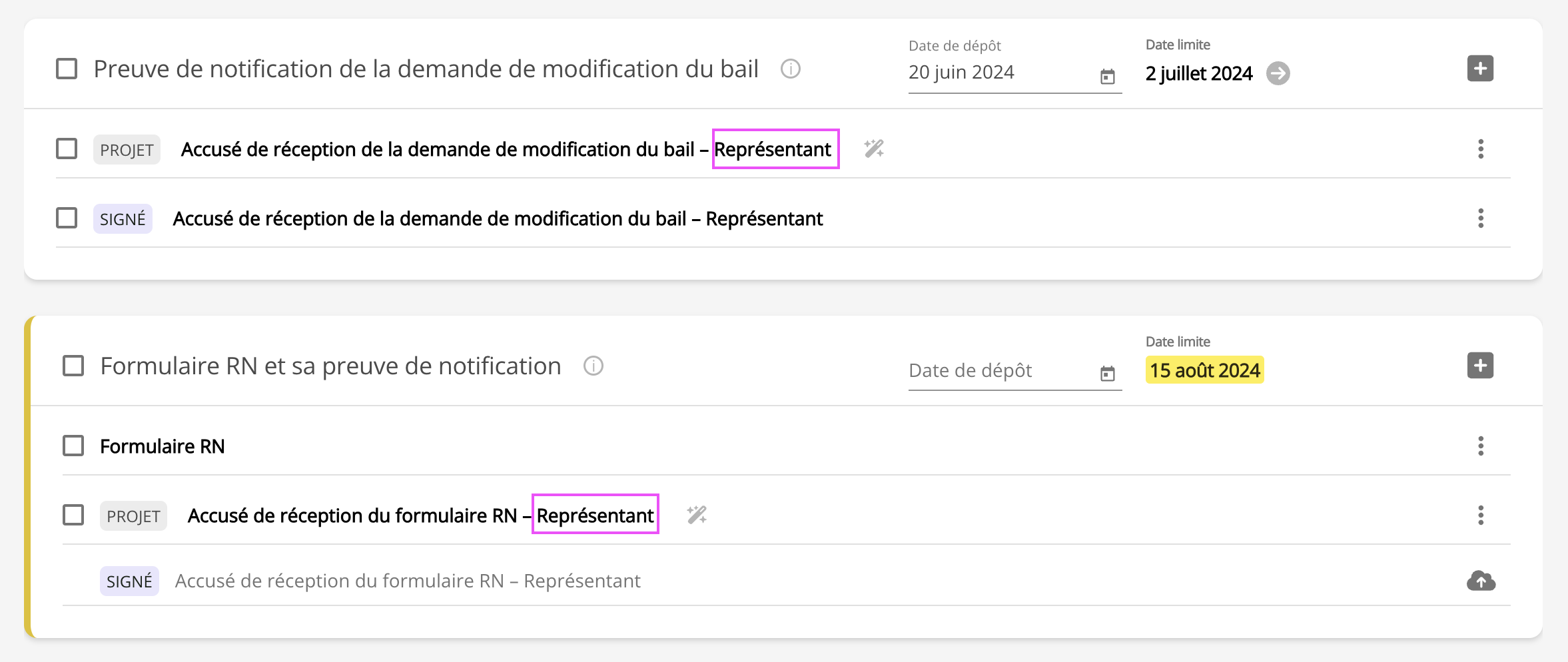
Task: Click magic wand beside formulaire RN PROJET document
Action: [697, 515]
